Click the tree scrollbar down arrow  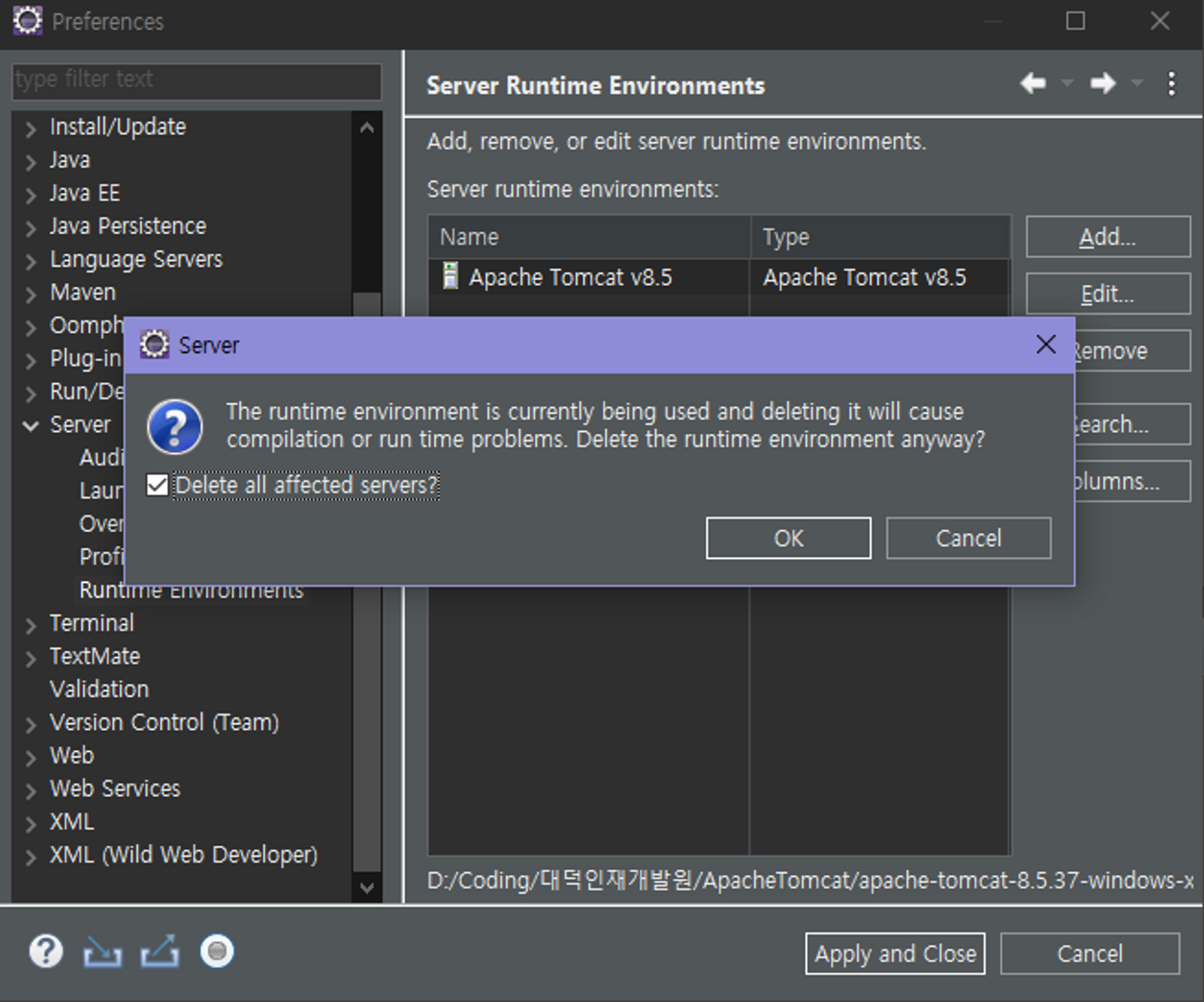367,887
